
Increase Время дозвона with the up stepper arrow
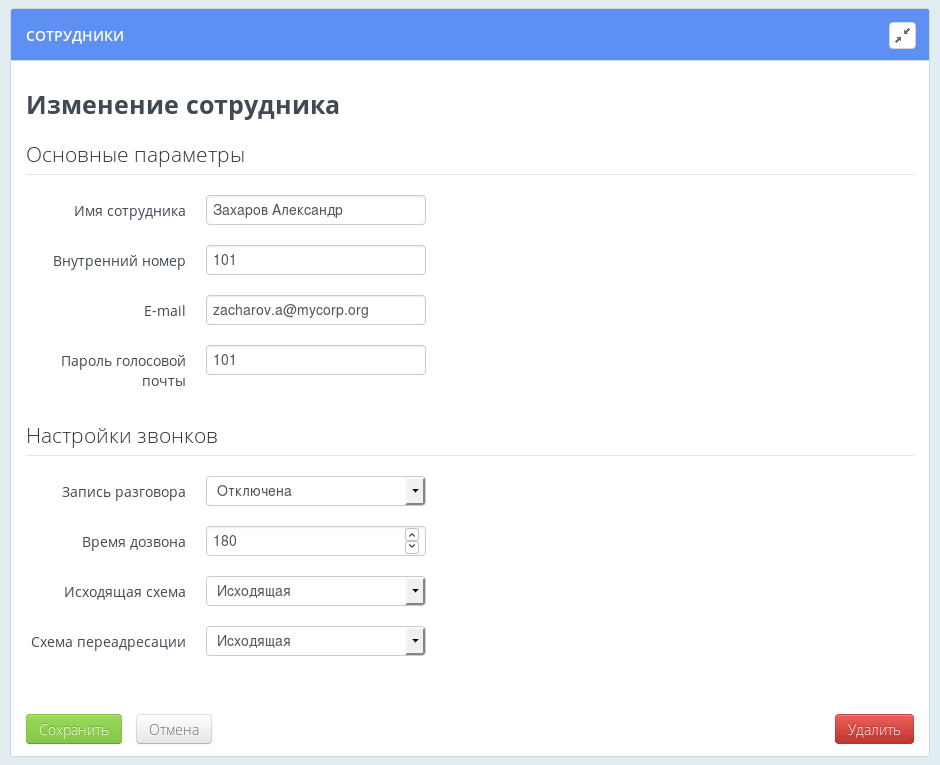pos(412,535)
